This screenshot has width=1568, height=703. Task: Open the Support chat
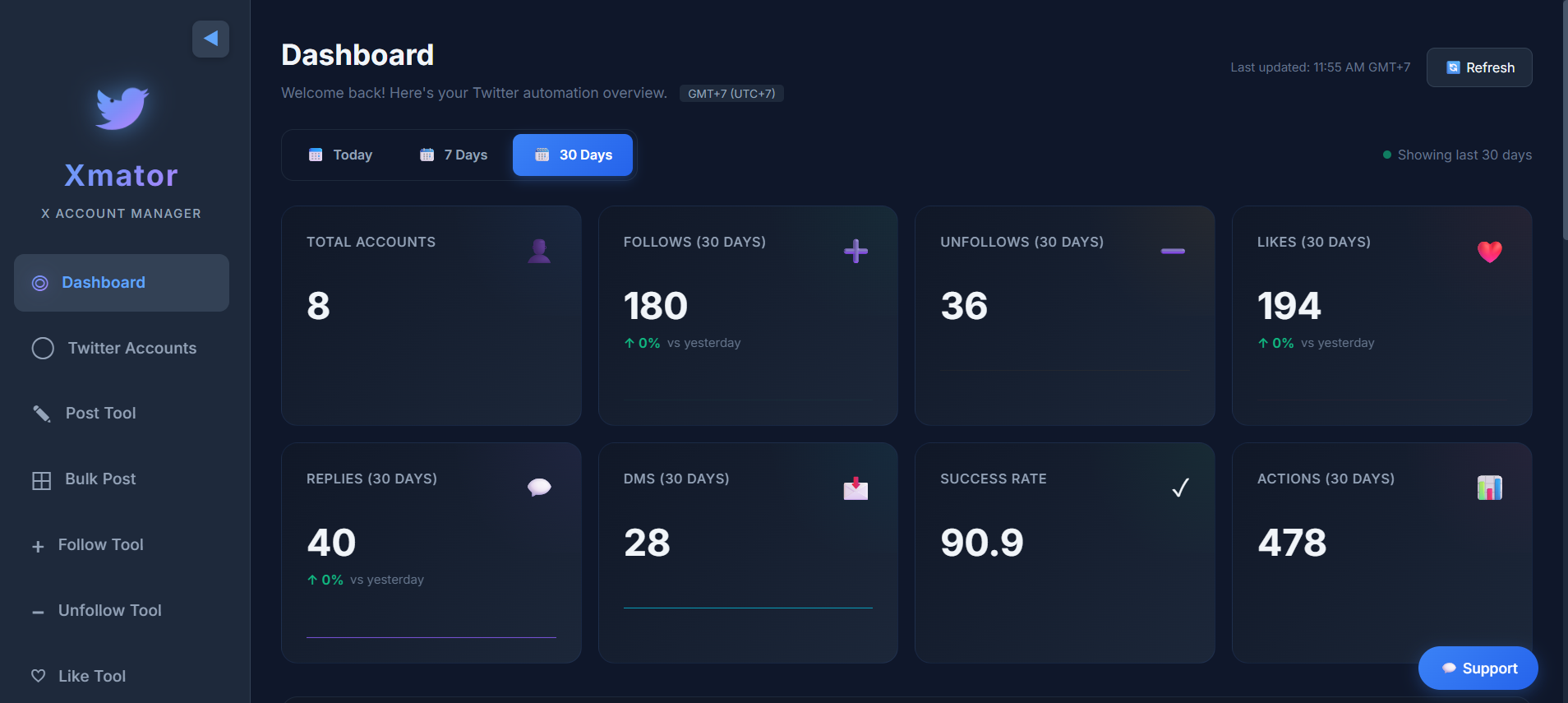pos(1478,668)
